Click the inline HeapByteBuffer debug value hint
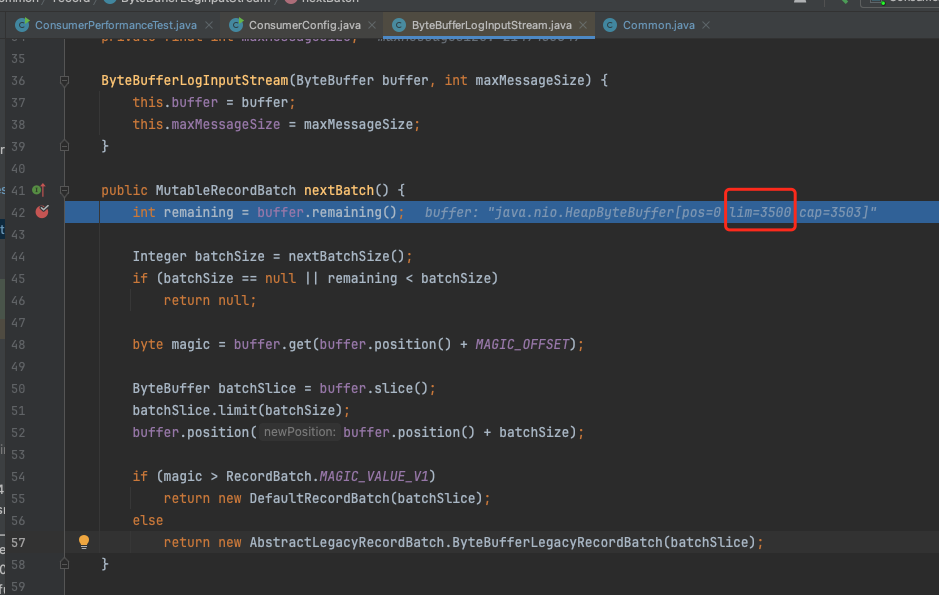Screen dimensions: 939x595 [650, 212]
